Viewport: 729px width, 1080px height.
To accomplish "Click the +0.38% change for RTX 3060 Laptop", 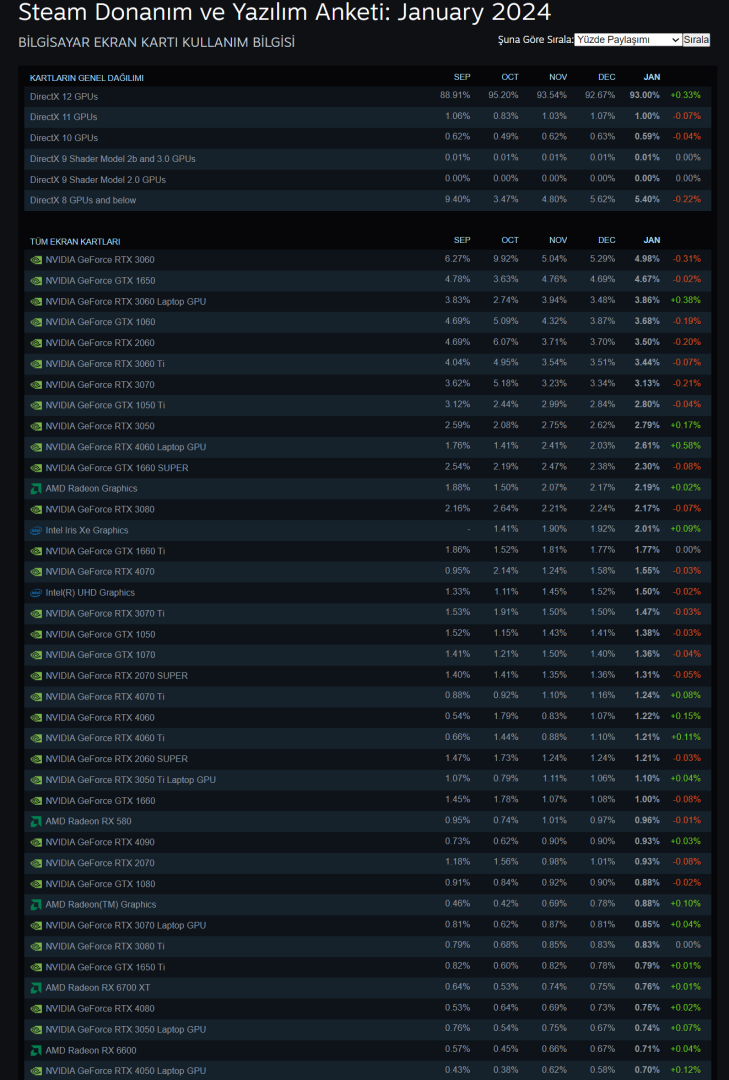I will coord(686,301).
